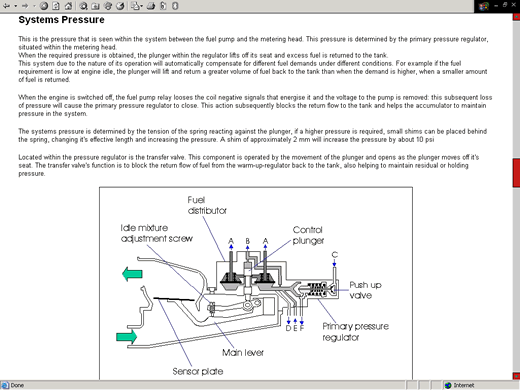This screenshot has width=520, height=390.
Task: Click the 'Push up valve' label
Action: click(x=365, y=290)
